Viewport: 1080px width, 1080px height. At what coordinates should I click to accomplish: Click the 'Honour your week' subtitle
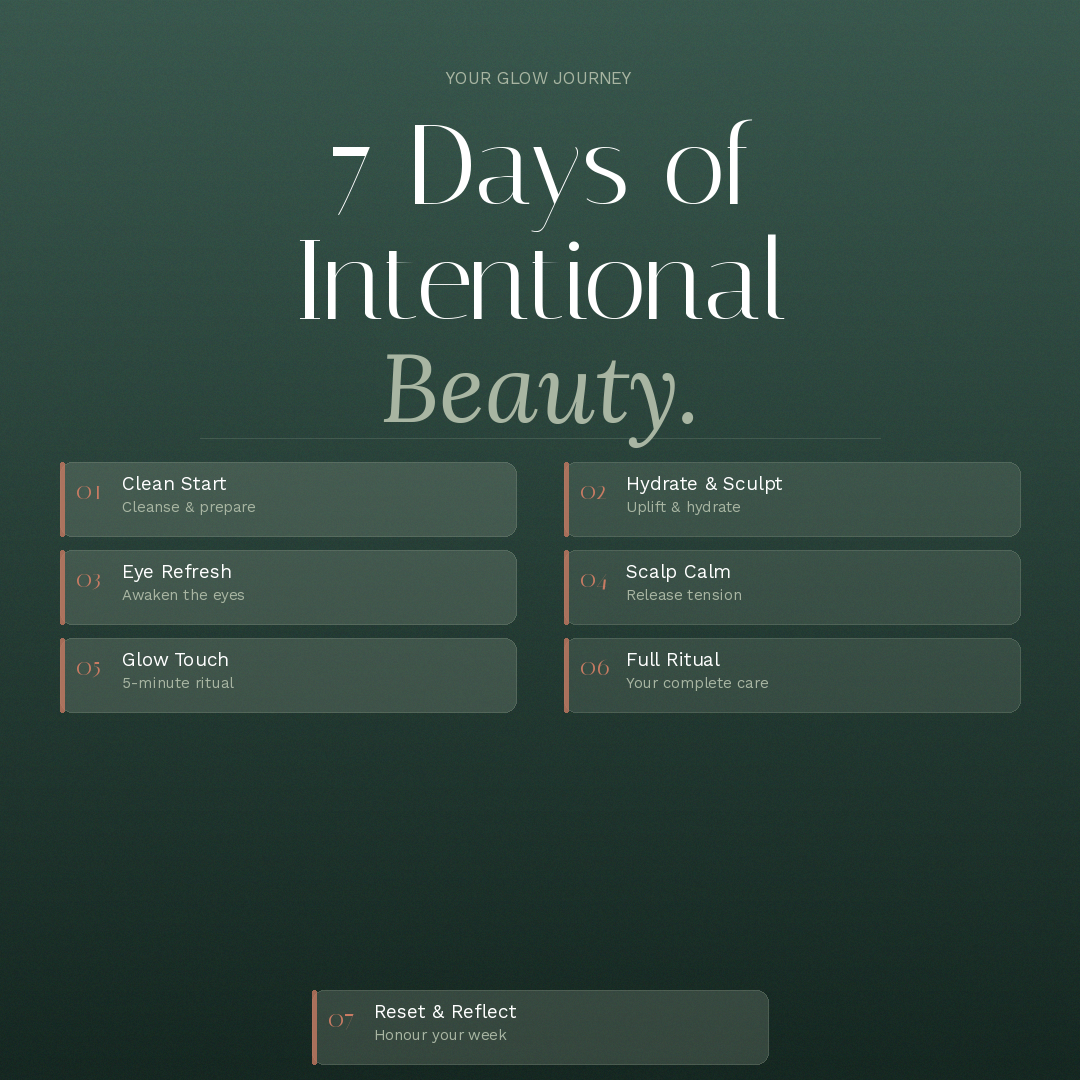(441, 1035)
